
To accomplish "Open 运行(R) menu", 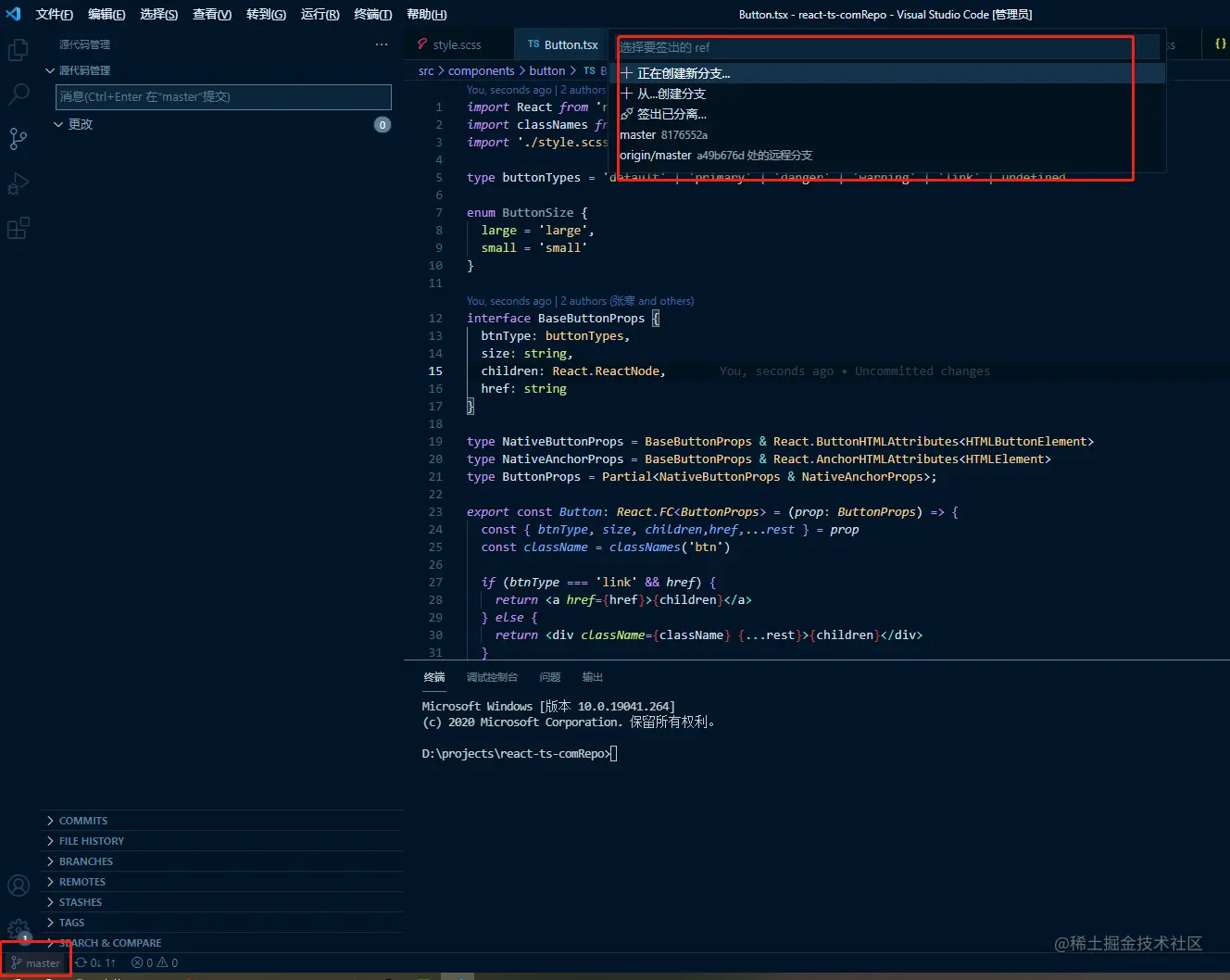I will (x=320, y=14).
